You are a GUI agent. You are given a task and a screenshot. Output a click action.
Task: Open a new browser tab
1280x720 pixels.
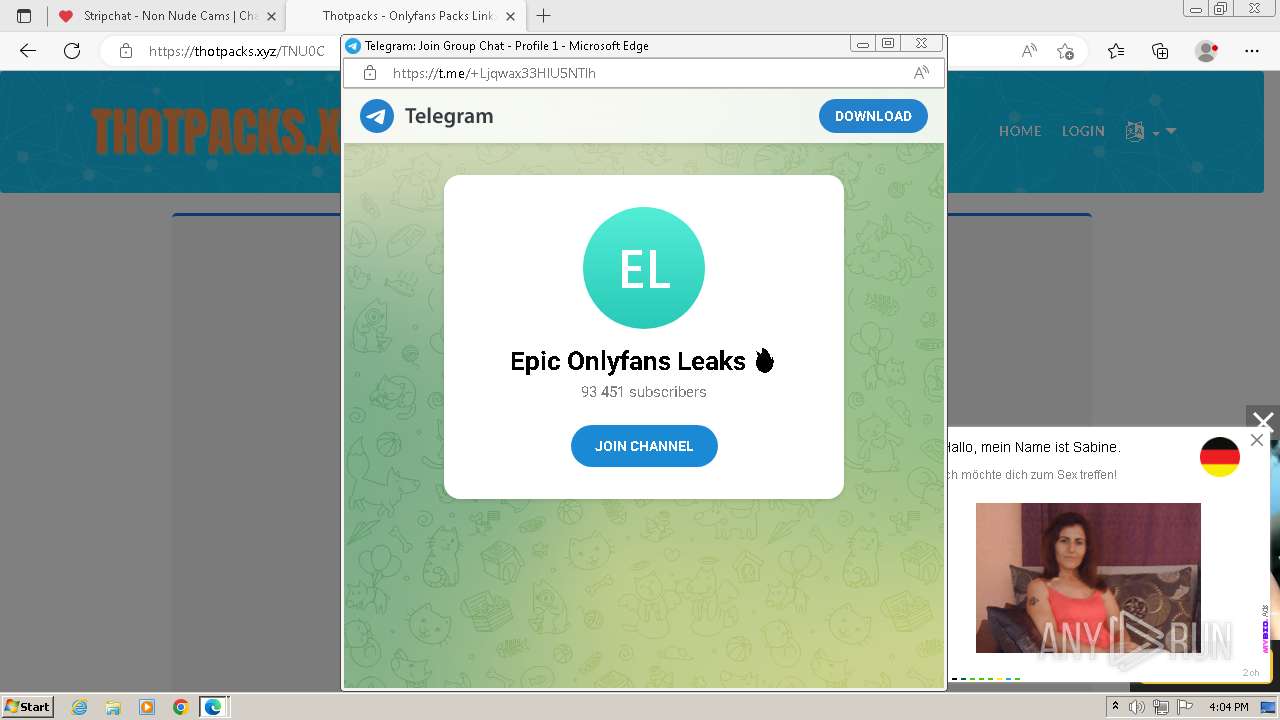pos(544,16)
